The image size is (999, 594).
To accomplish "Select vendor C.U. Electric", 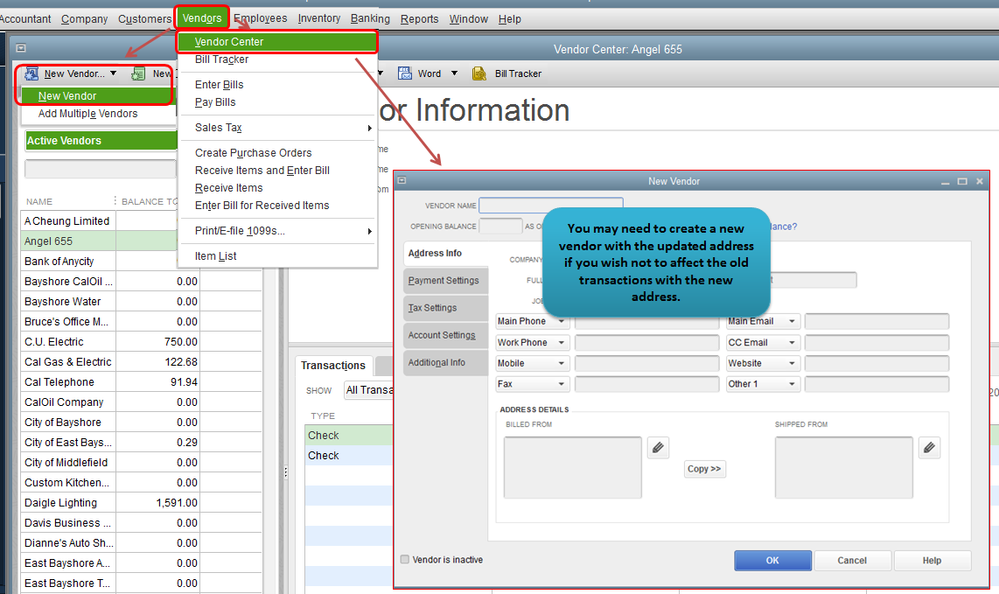I will click(54, 342).
